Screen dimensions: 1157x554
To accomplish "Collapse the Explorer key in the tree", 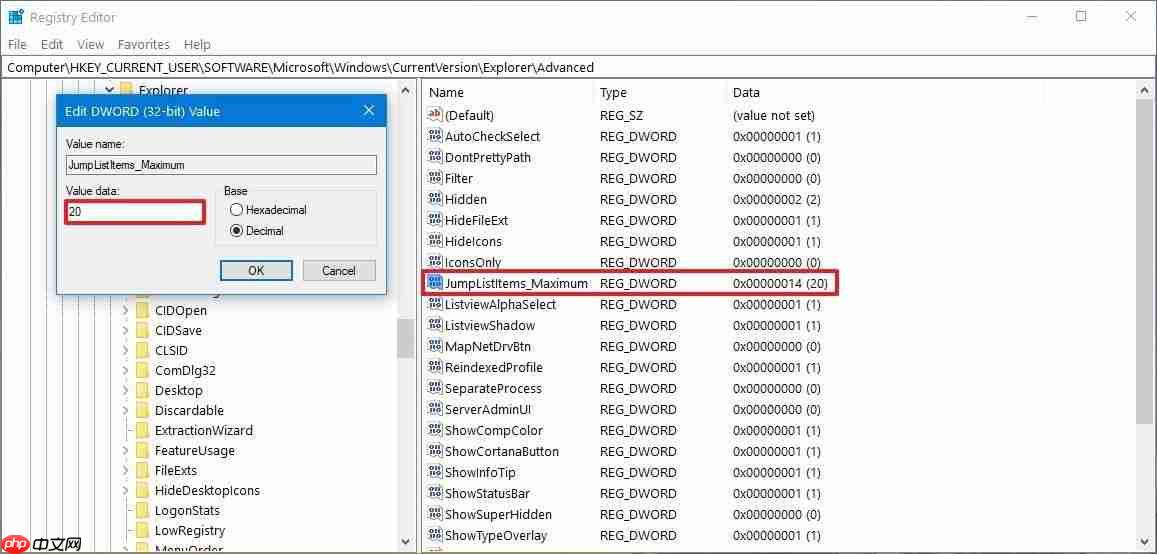I will 109,90.
